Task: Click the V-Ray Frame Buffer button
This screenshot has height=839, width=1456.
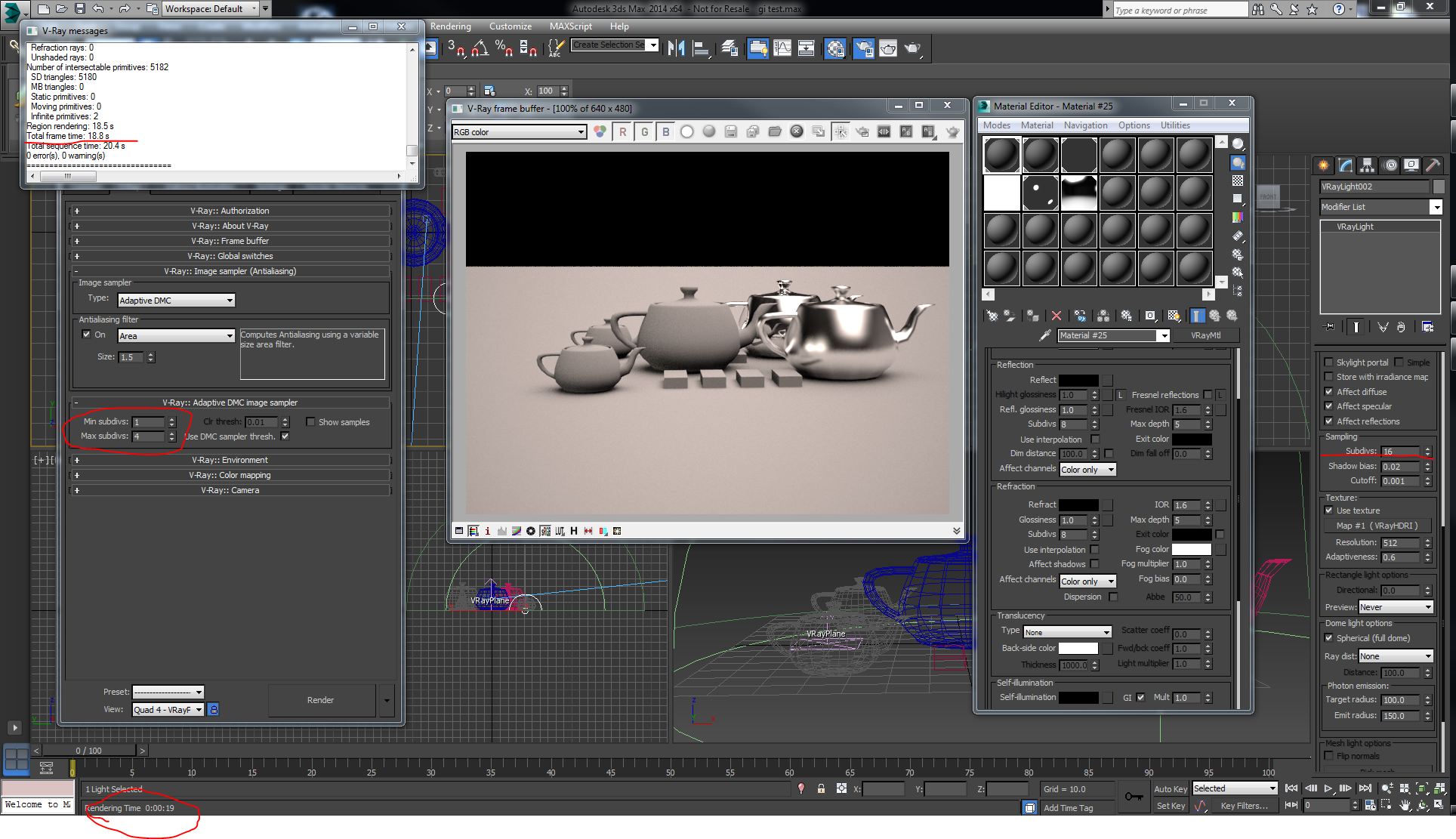Action: 229,241
